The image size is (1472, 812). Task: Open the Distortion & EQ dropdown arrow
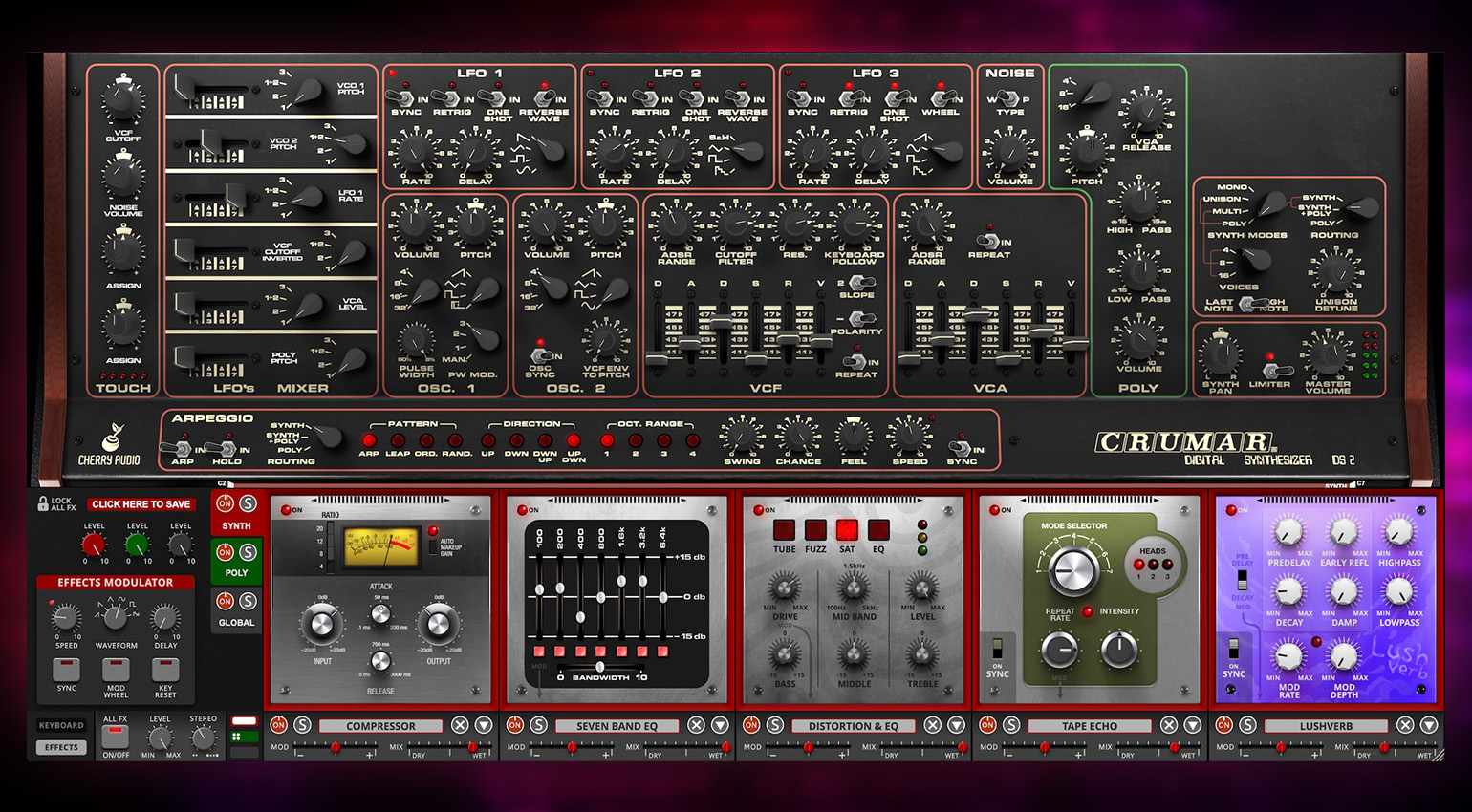tap(956, 725)
